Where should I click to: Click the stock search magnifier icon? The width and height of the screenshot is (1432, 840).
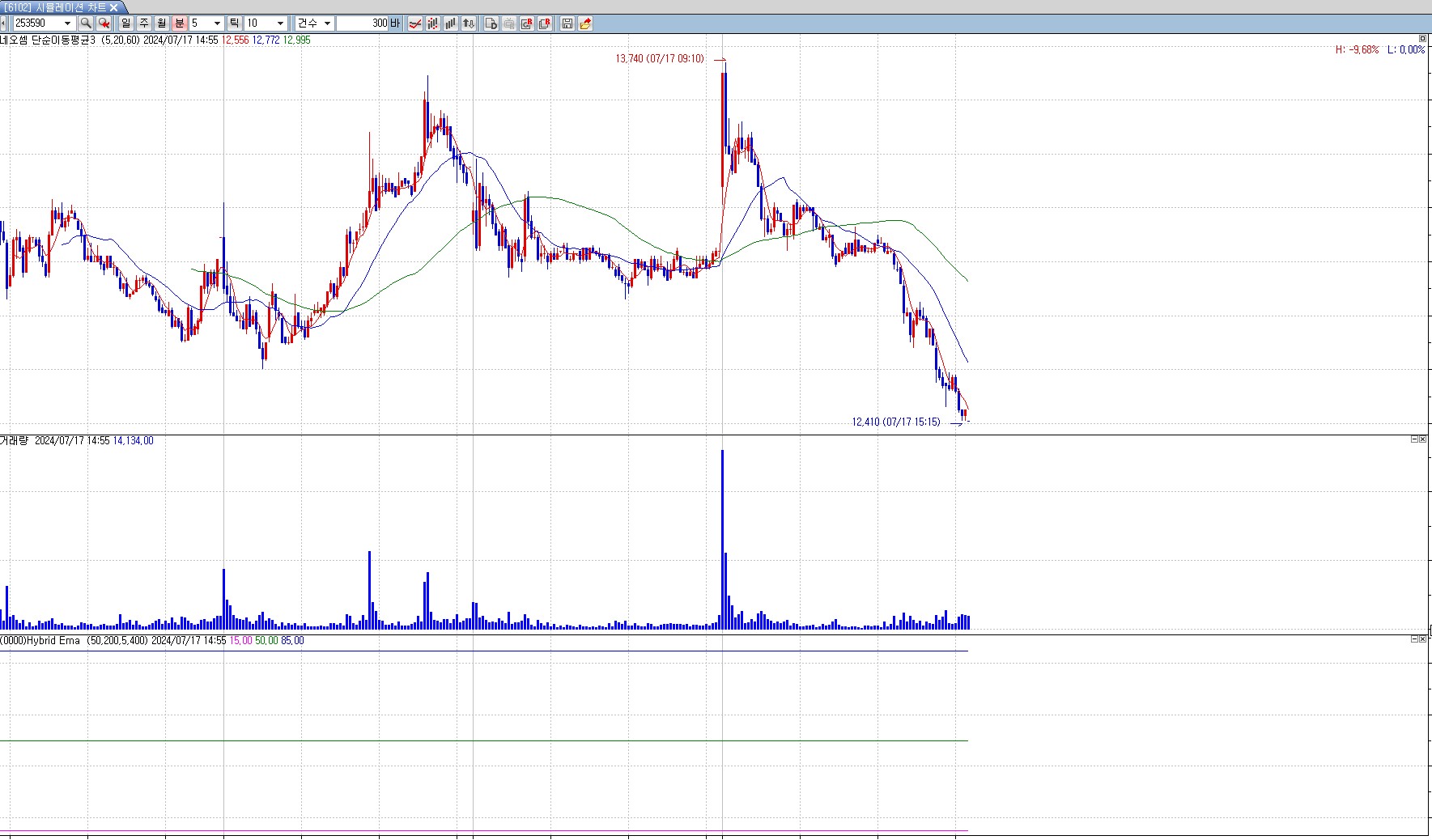85,23
